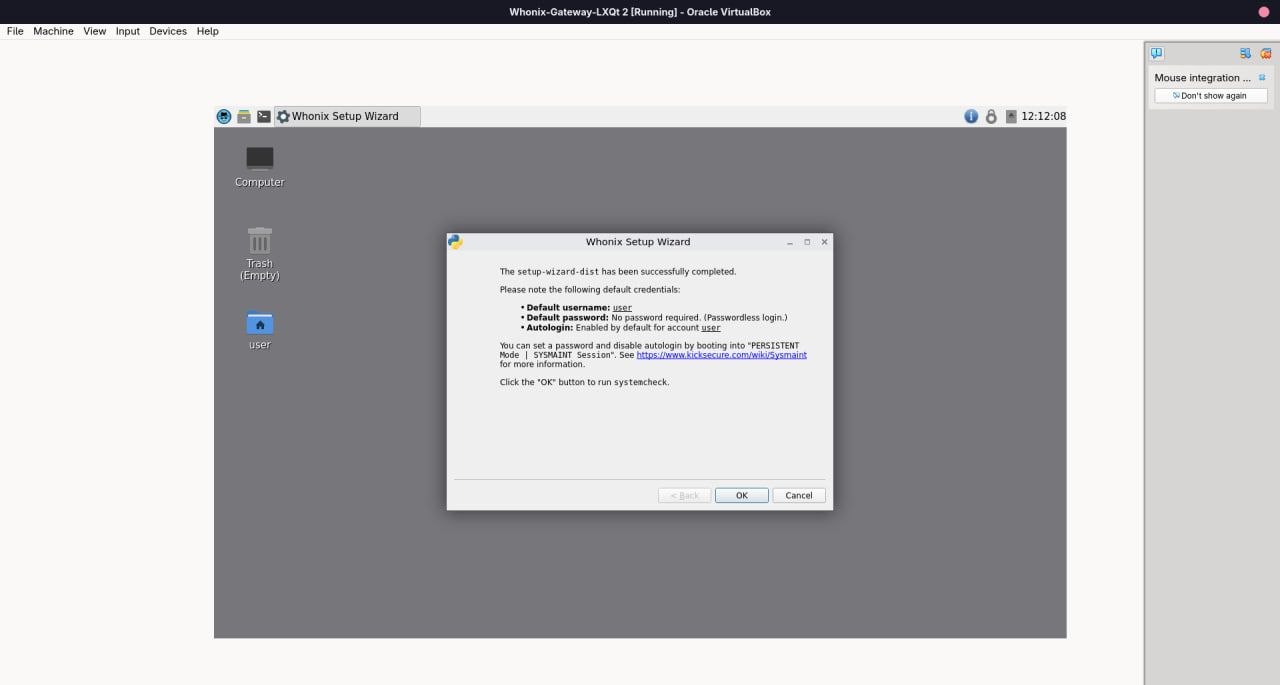1280x685 pixels.
Task: Click Don't show again notification button
Action: 1211,96
